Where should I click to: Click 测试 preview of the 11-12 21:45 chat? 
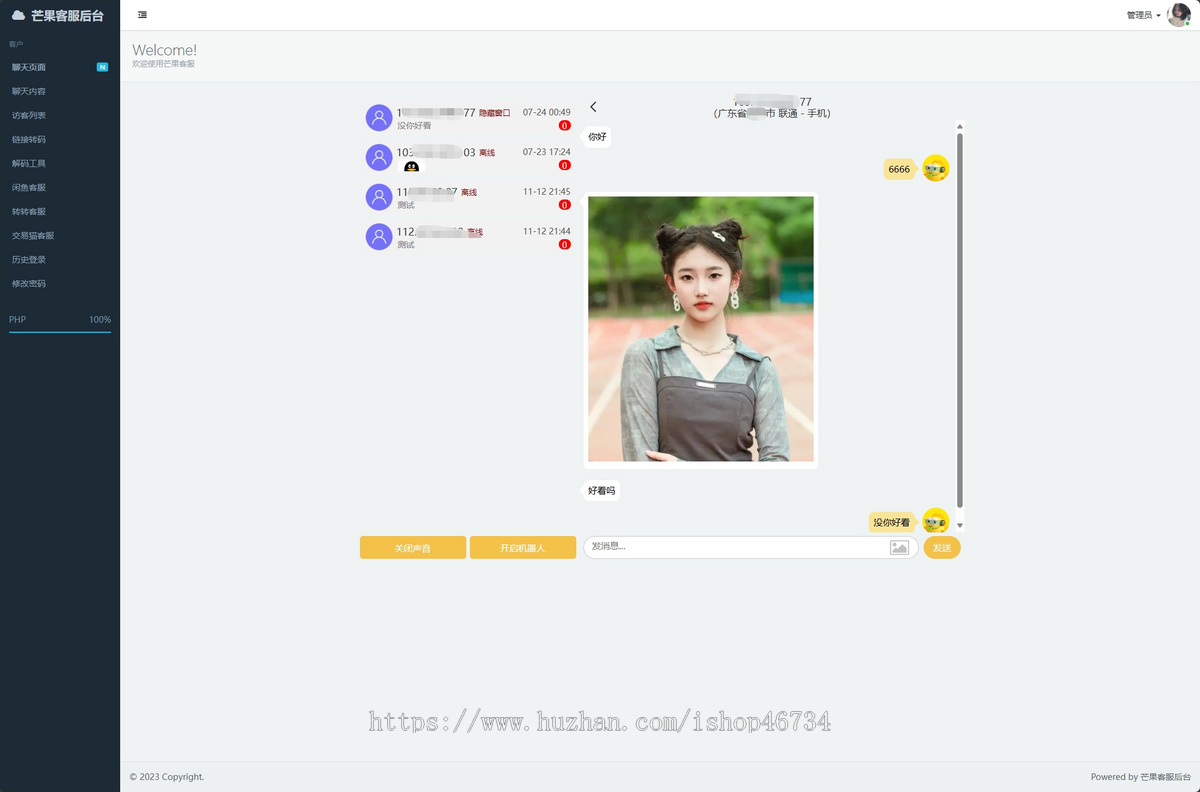(405, 205)
